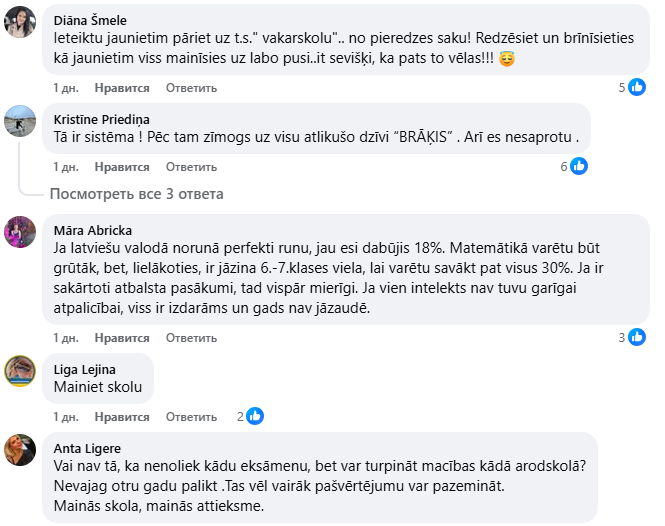Open Anta Ligere's name link

87,448
